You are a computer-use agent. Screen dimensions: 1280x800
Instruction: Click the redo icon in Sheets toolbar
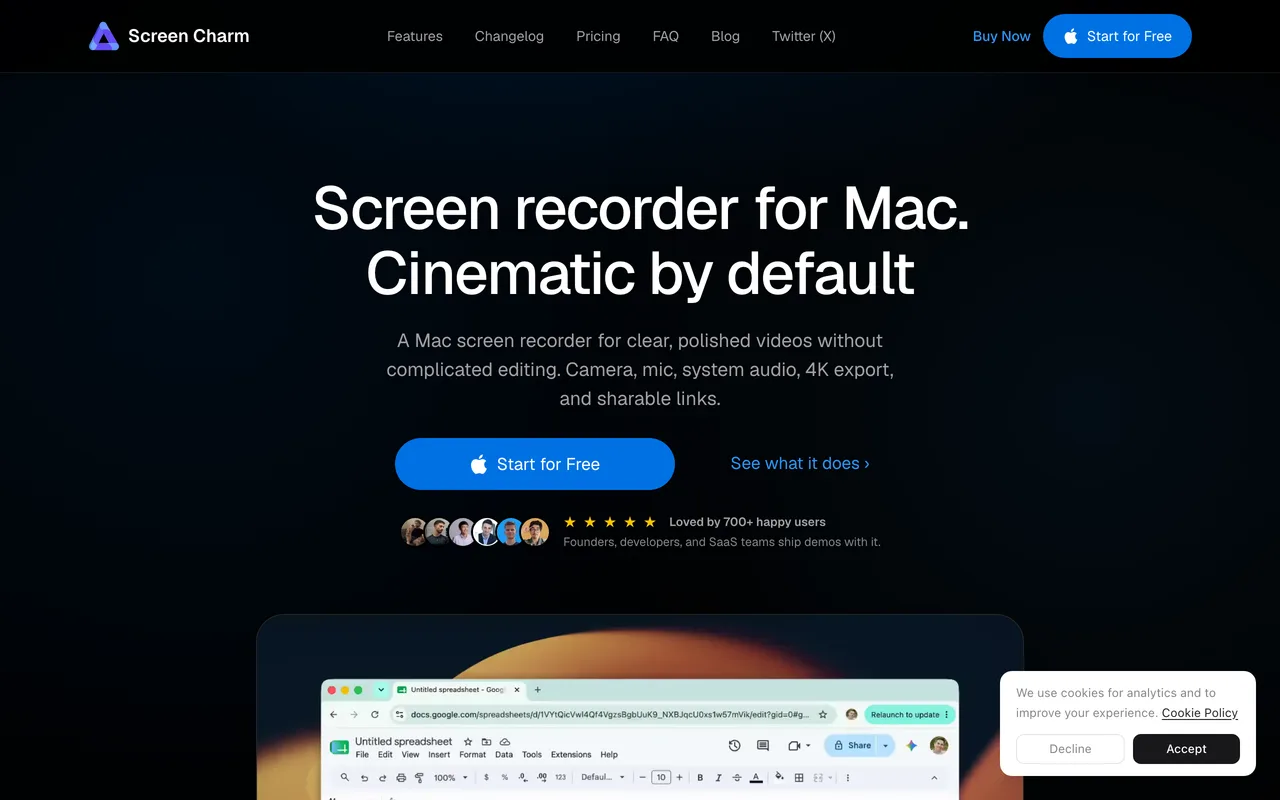(382, 777)
